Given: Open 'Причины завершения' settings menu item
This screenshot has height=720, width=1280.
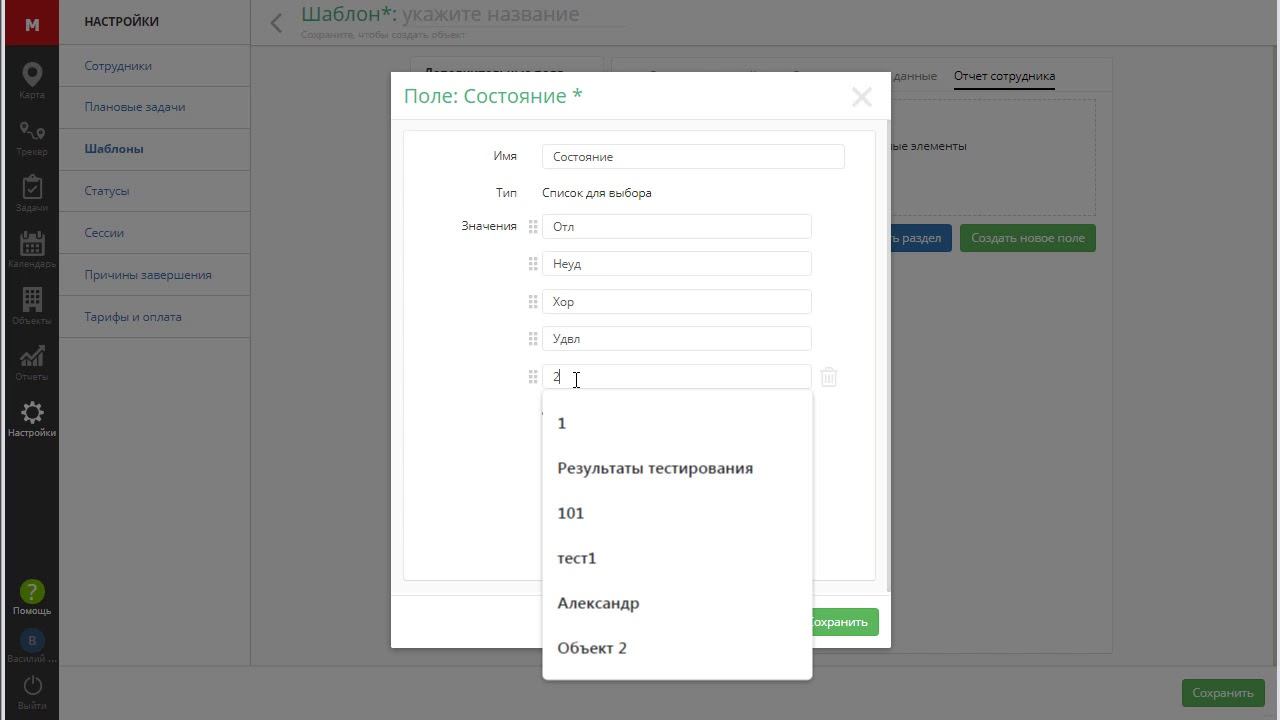Looking at the screenshot, I should click(148, 275).
